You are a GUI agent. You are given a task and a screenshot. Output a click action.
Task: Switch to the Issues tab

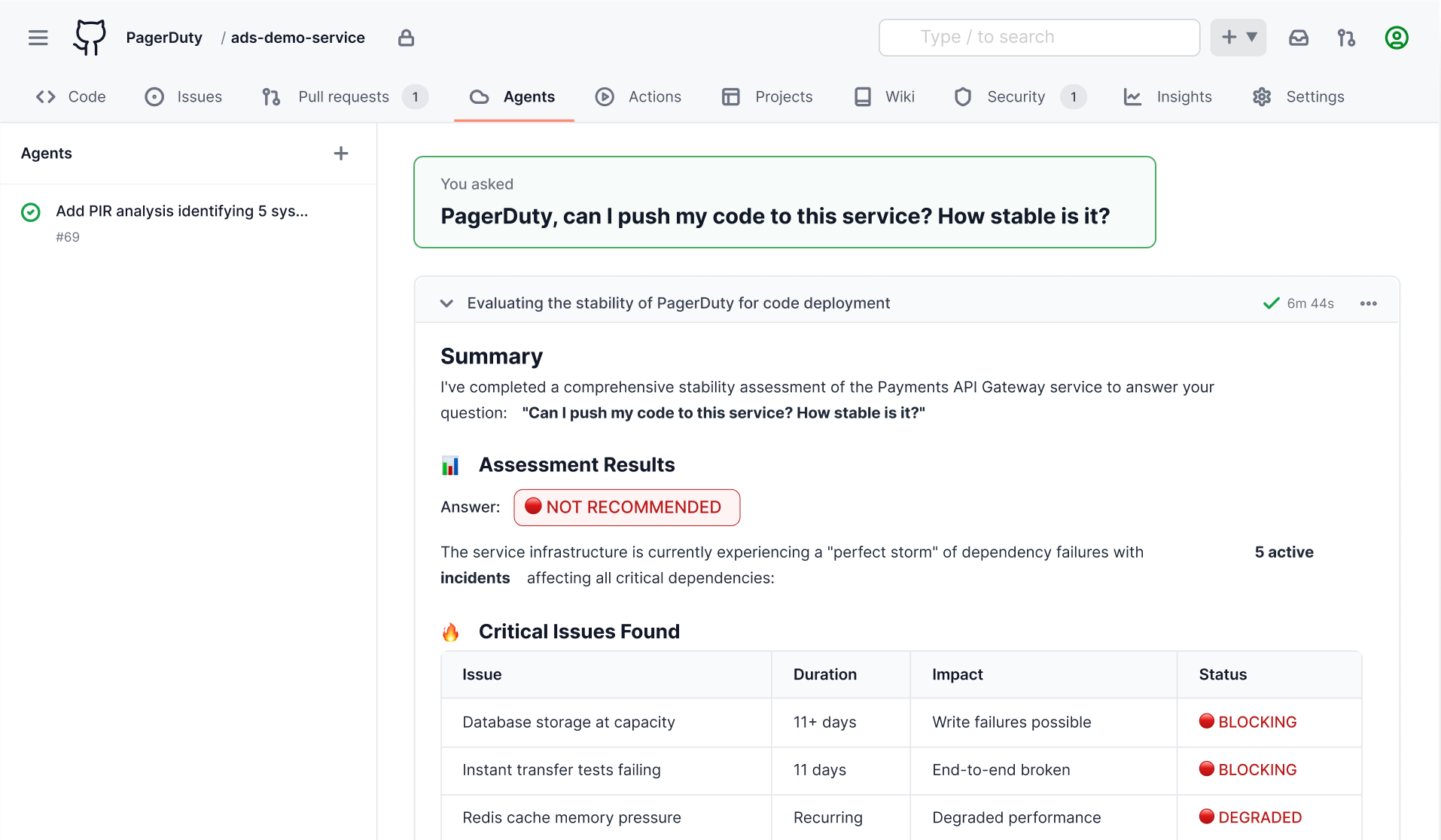coord(184,96)
